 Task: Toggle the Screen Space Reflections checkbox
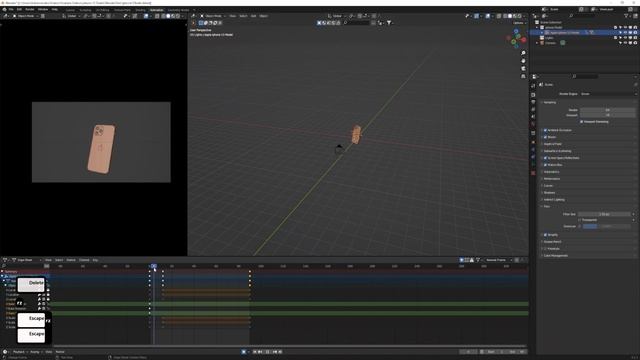545,158
